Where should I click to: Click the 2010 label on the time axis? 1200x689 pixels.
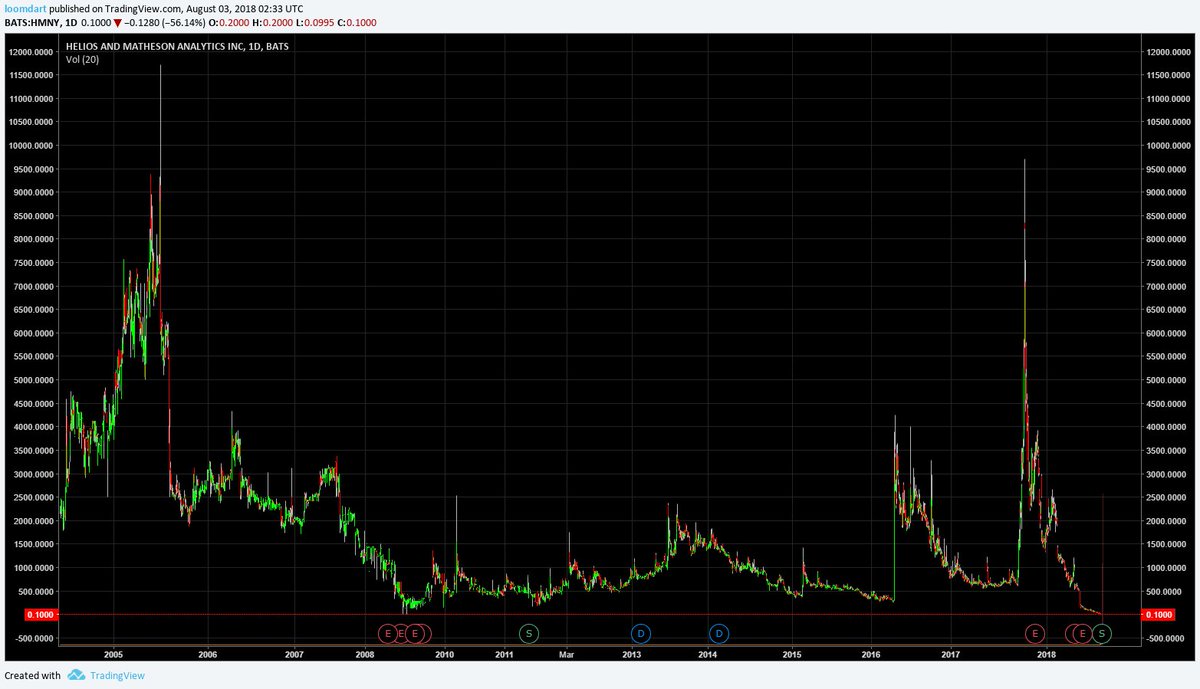point(444,655)
